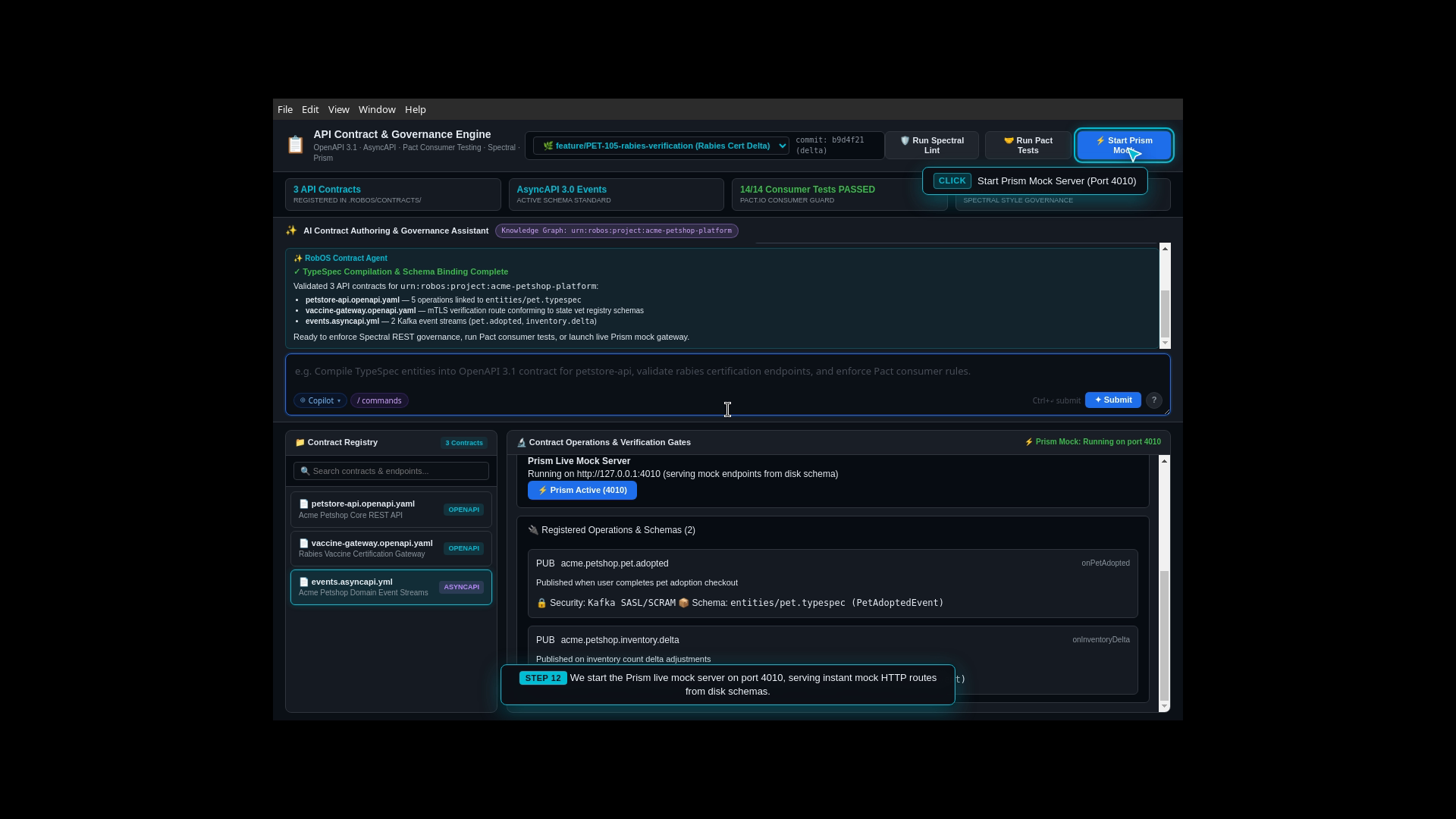Click the microscope icon beside Contract Operations

pyautogui.click(x=522, y=443)
